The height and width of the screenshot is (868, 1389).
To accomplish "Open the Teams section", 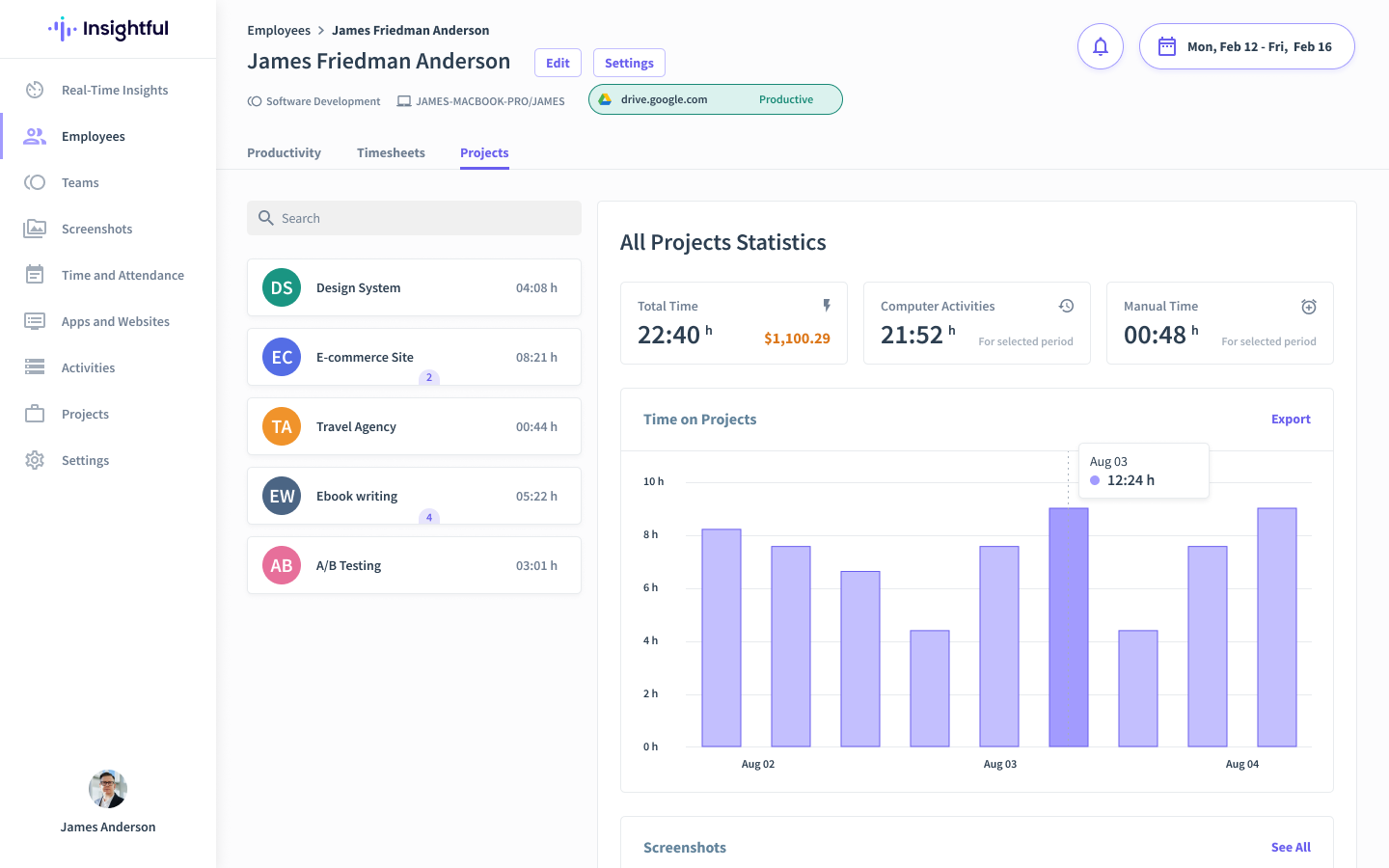I will (x=81, y=182).
